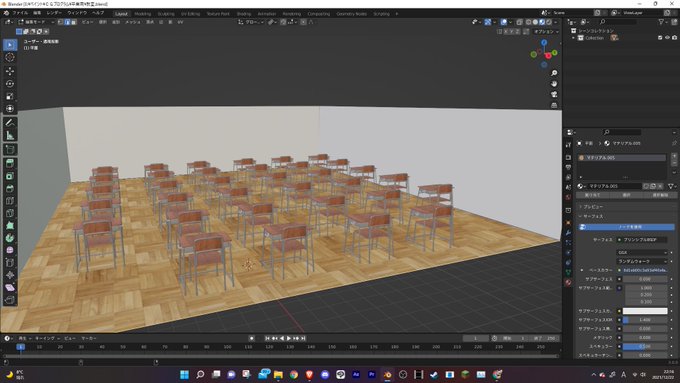Open the ランダムウォーク subsurface method dropdown
This screenshot has width=680, height=383.
click(x=642, y=262)
